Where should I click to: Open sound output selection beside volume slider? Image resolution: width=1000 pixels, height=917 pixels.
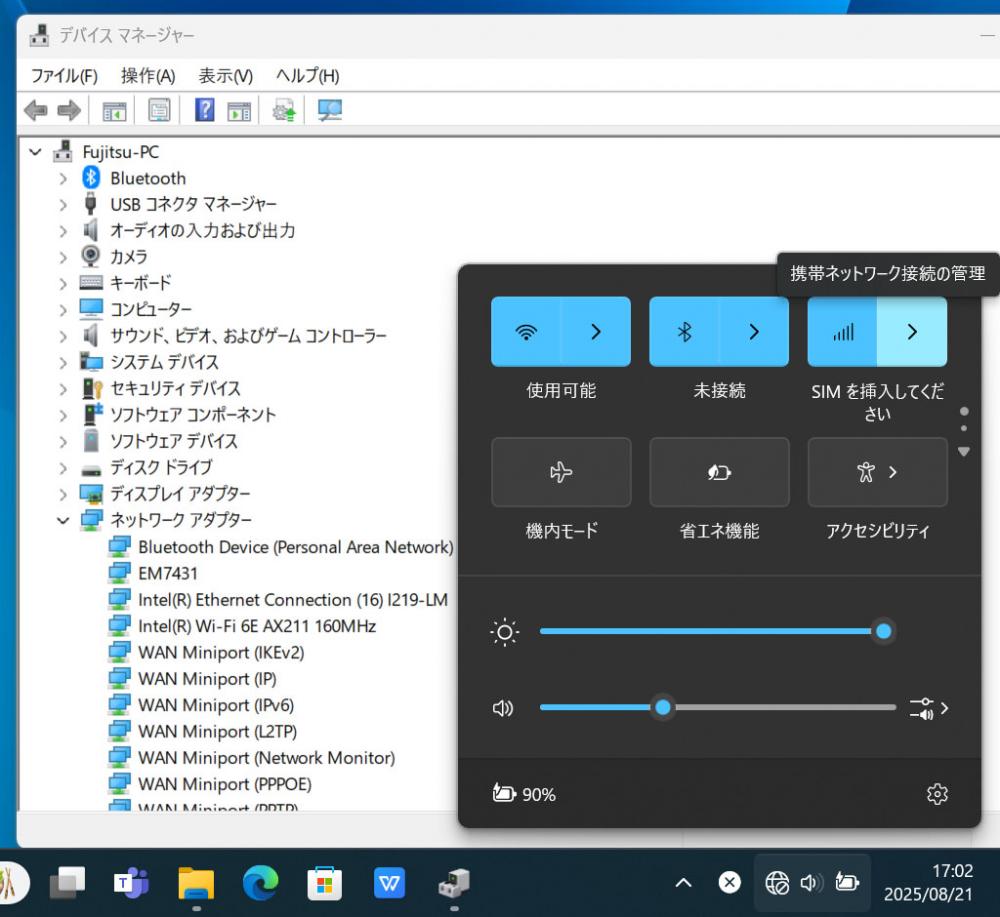[929, 708]
